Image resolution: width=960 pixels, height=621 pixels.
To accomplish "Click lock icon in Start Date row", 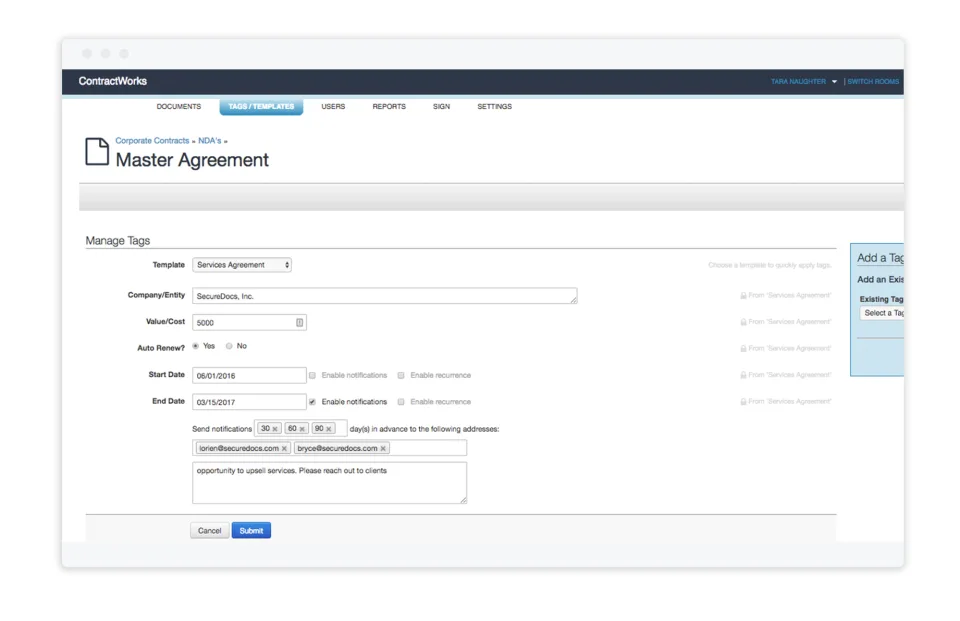I will pyautogui.click(x=743, y=375).
